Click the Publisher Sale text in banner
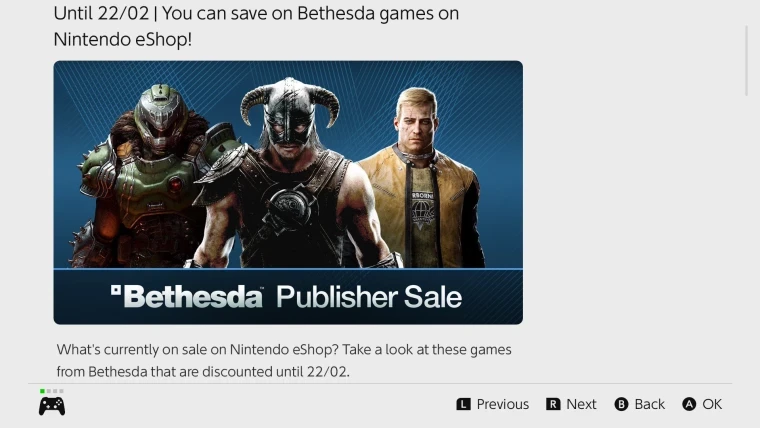This screenshot has height=428, width=760. (x=369, y=297)
